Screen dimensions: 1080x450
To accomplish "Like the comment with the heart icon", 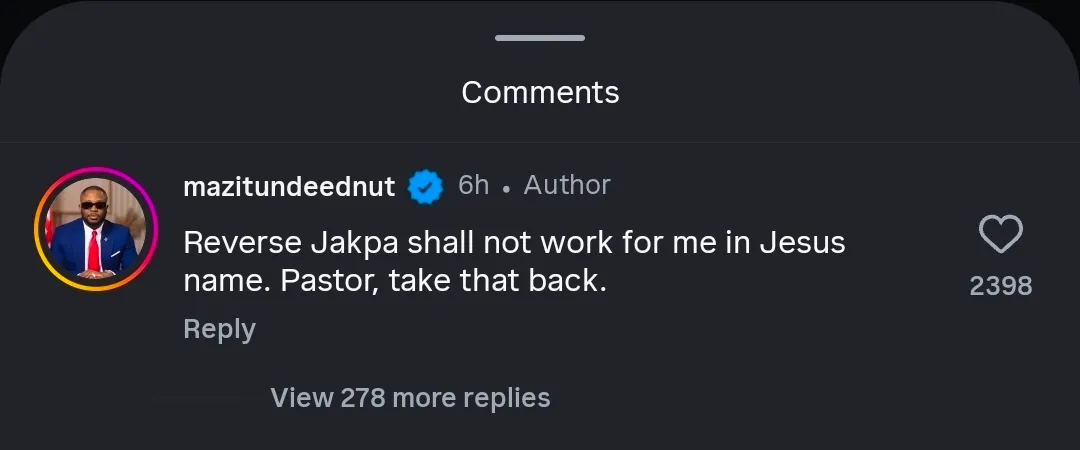I will 1000,236.
